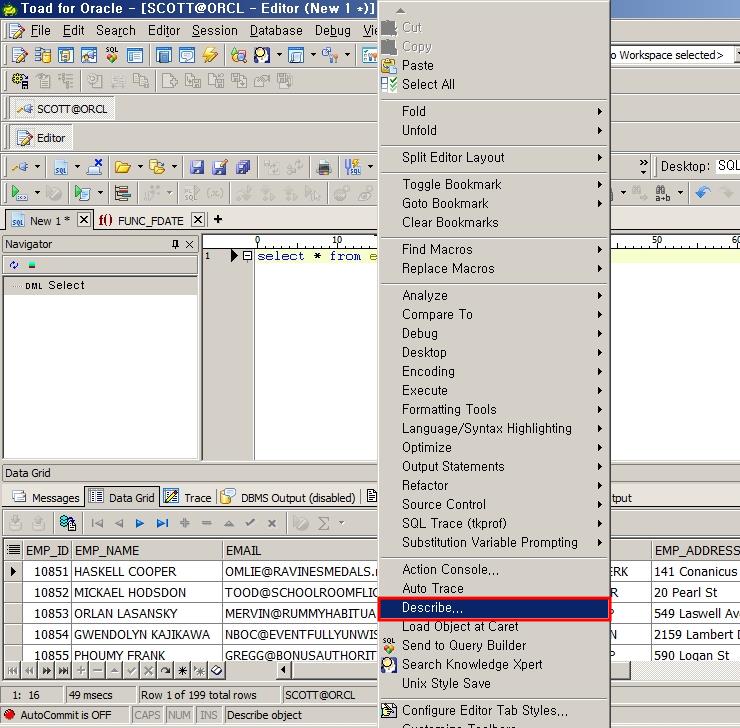The height and width of the screenshot is (728, 740).
Task: Run statement with green Execute icon
Action: [x=18, y=193]
